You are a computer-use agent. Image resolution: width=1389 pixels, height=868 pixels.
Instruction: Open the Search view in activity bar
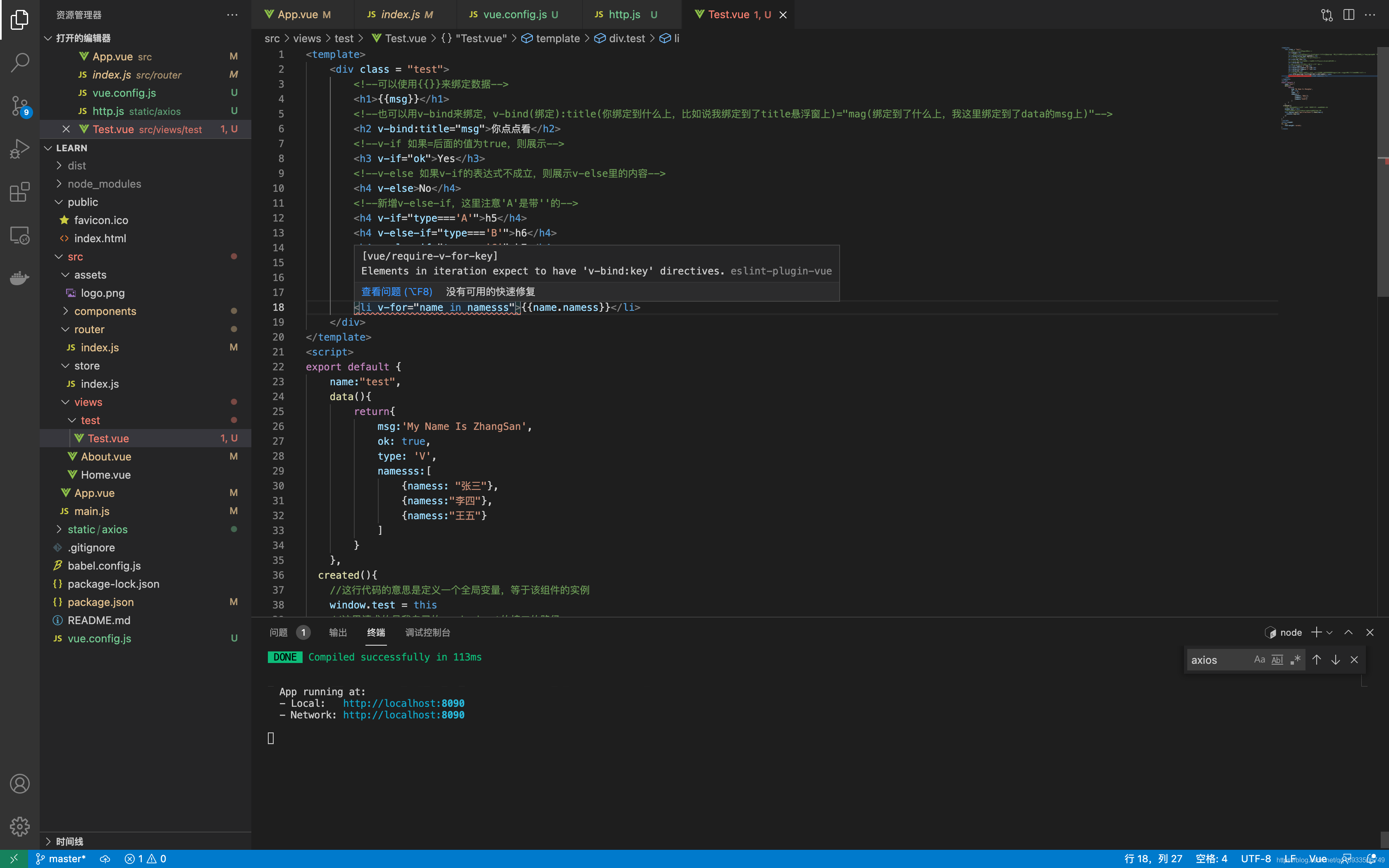(x=19, y=62)
